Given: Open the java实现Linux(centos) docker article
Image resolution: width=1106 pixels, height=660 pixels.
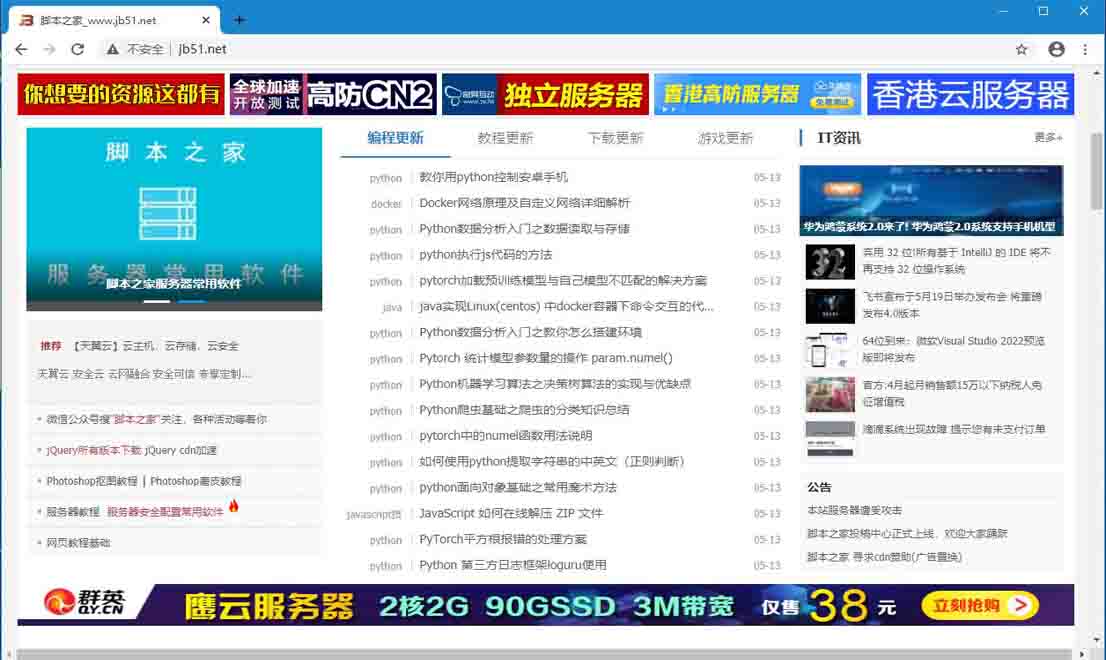Looking at the screenshot, I should [566, 307].
